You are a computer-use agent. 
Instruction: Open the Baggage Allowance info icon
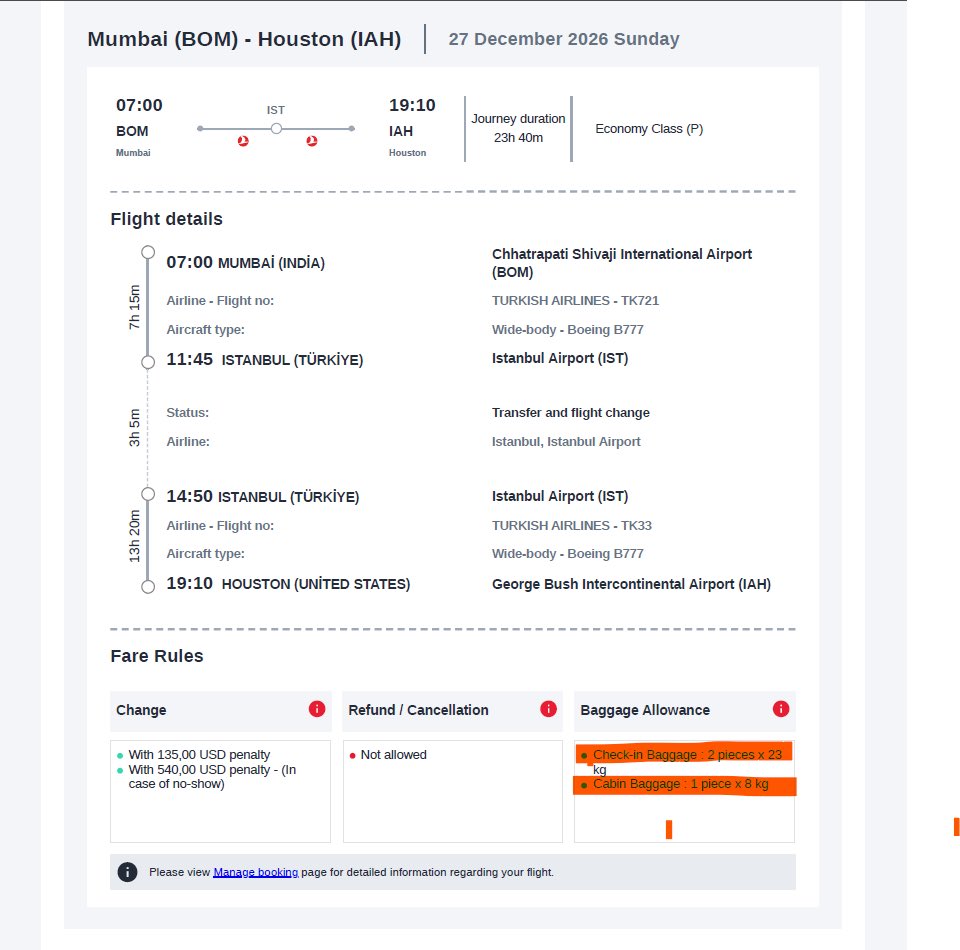[x=781, y=709]
